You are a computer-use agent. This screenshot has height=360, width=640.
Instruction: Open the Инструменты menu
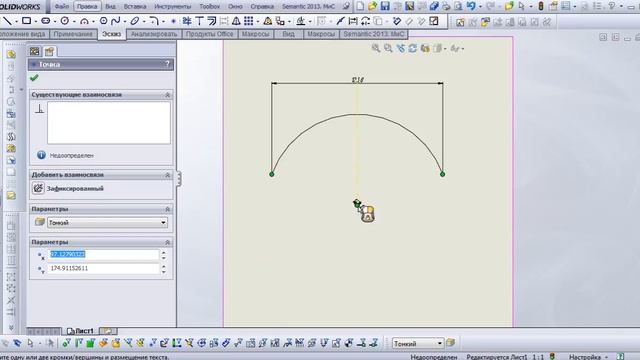tap(173, 7)
